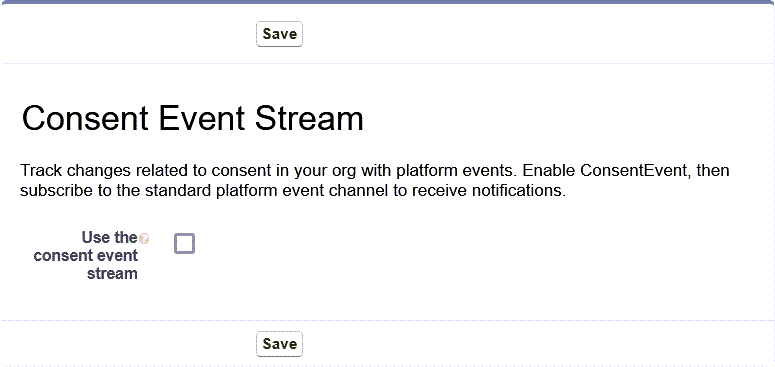Select the 'Consent Event Stream' heading
Screen dimensions: 775x367
point(193,119)
